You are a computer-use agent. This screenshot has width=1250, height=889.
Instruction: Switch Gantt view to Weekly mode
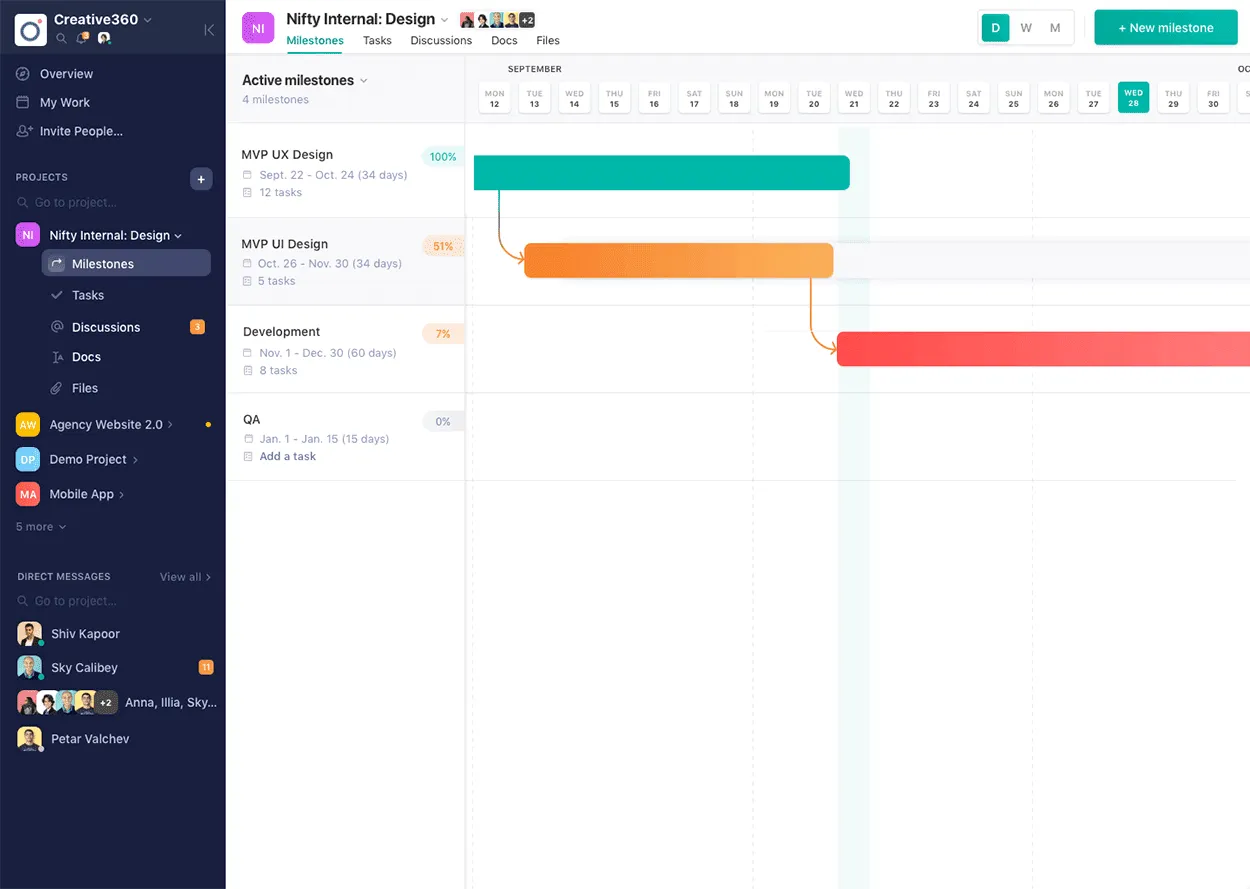pos(1024,27)
